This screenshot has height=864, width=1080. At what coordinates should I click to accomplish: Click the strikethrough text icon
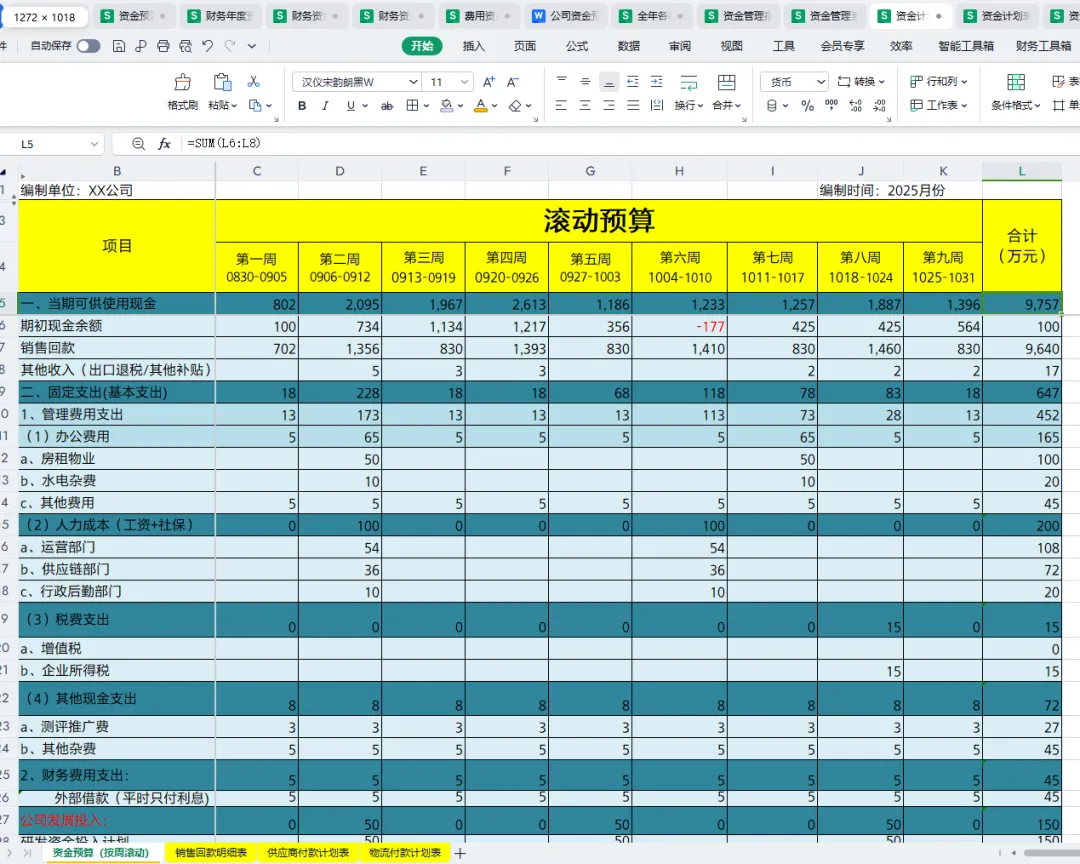(x=387, y=105)
